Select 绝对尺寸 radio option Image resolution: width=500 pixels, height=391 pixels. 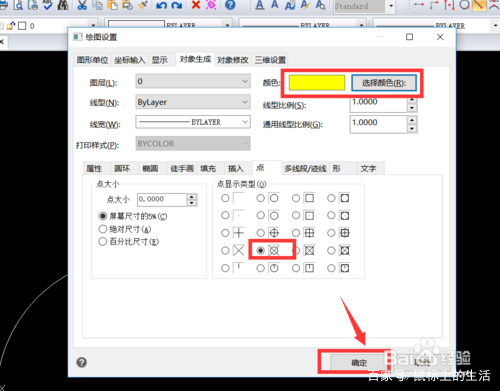103,229
